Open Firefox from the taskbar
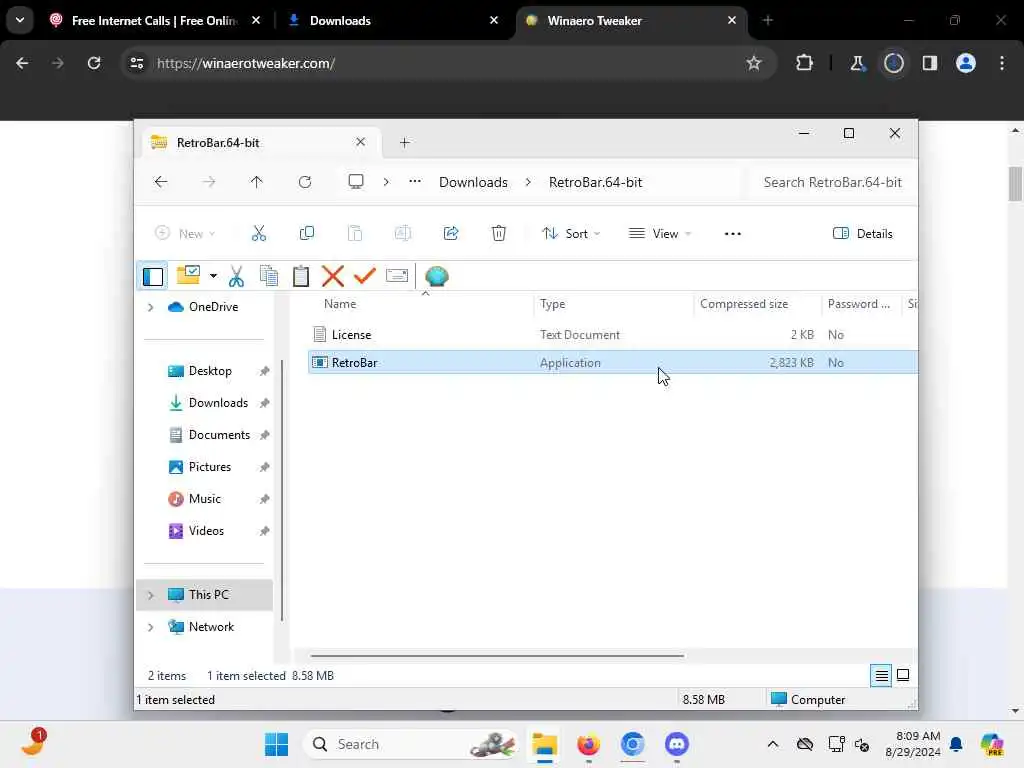This screenshot has height=768, width=1024. tap(588, 744)
